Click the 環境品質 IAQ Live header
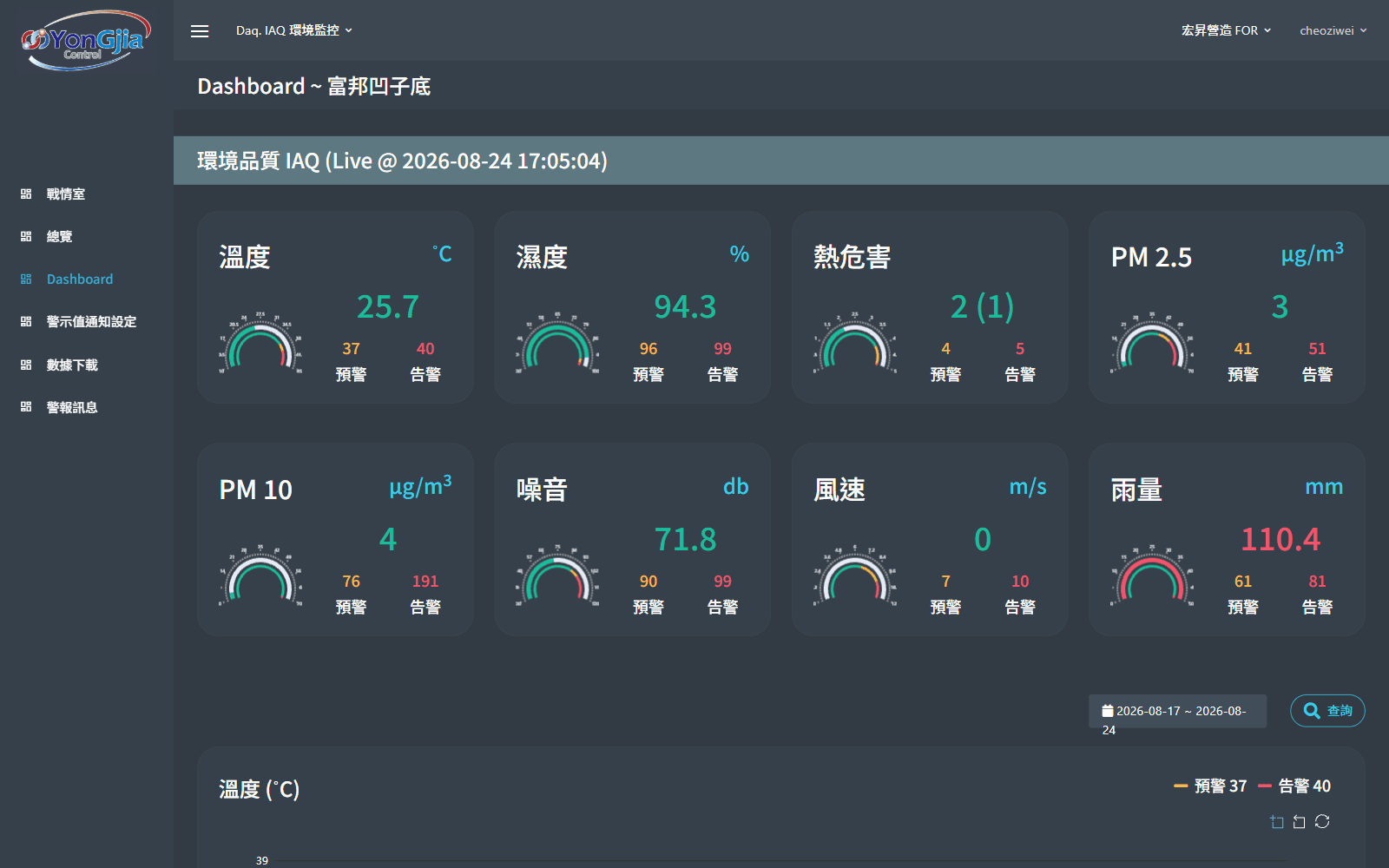The height and width of the screenshot is (868, 1389). click(x=402, y=161)
